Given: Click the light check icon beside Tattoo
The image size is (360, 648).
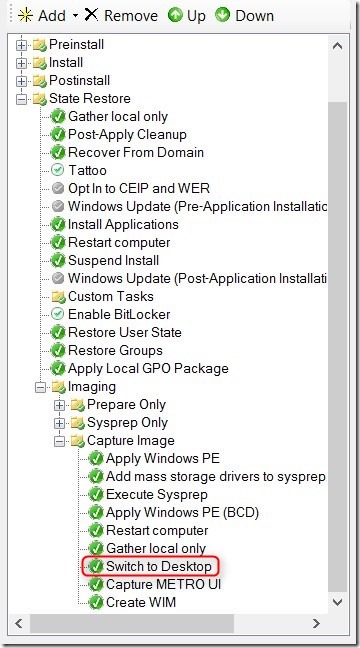Looking at the screenshot, I should pyautogui.click(x=57, y=170).
